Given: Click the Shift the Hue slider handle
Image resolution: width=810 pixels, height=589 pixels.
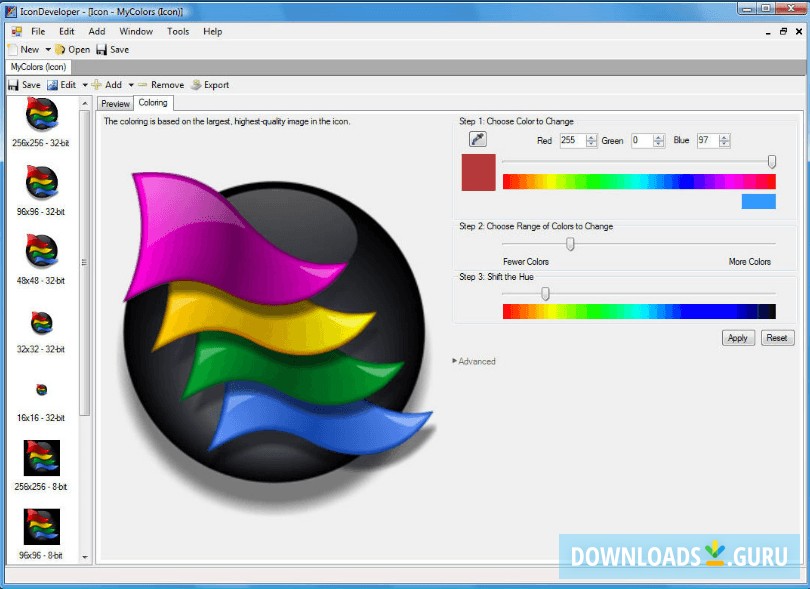Looking at the screenshot, I should click(x=545, y=294).
